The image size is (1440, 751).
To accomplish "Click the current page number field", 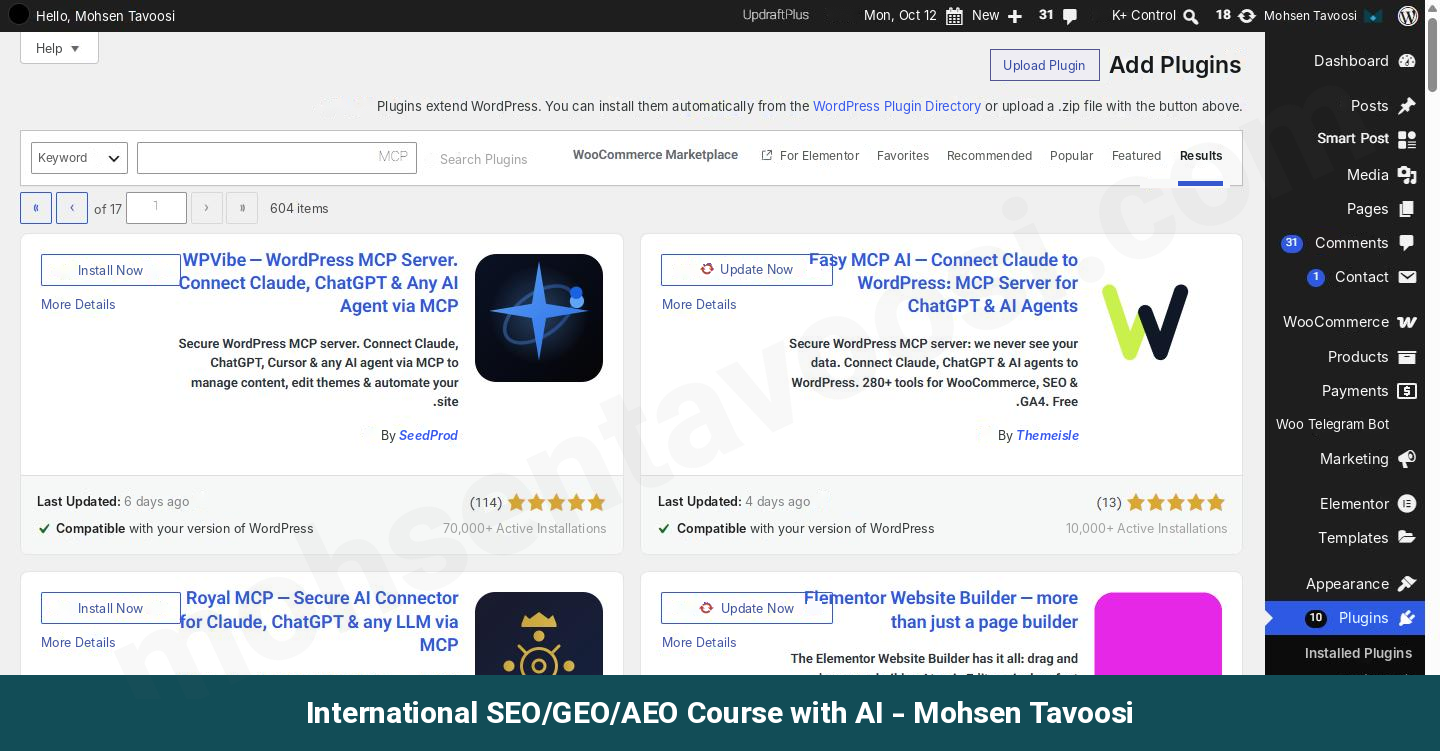I will [156, 208].
